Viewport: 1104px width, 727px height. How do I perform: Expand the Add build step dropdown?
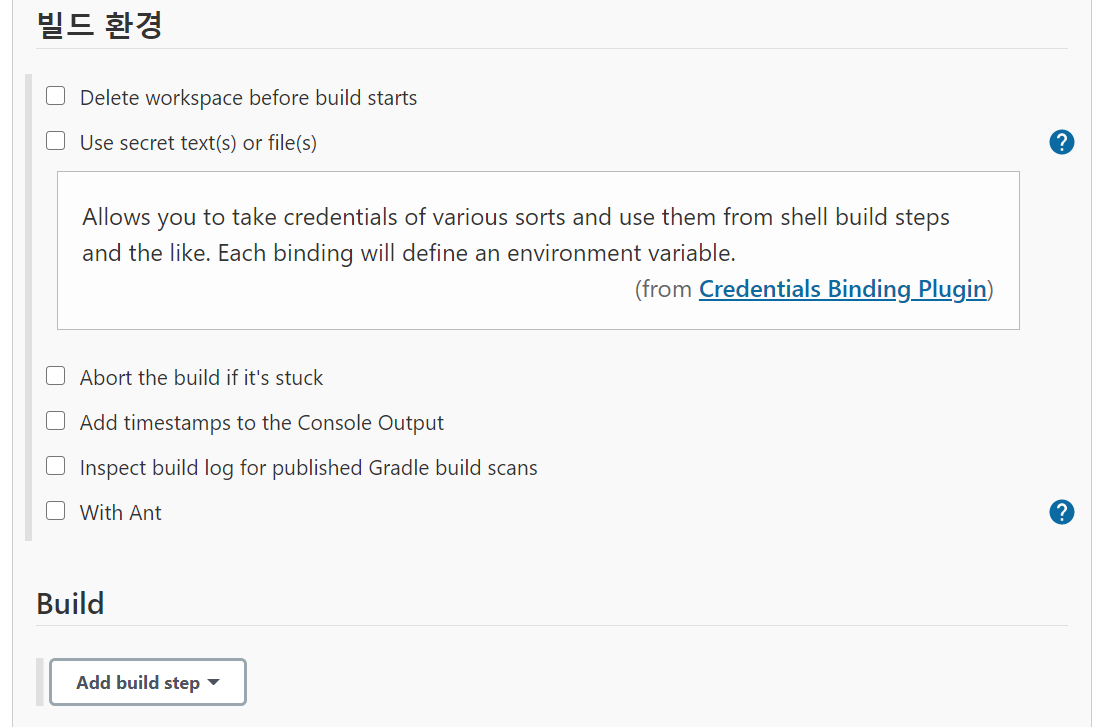coord(148,682)
